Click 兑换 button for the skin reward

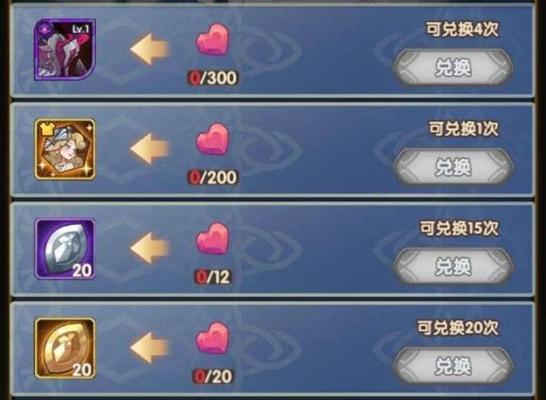point(453,166)
